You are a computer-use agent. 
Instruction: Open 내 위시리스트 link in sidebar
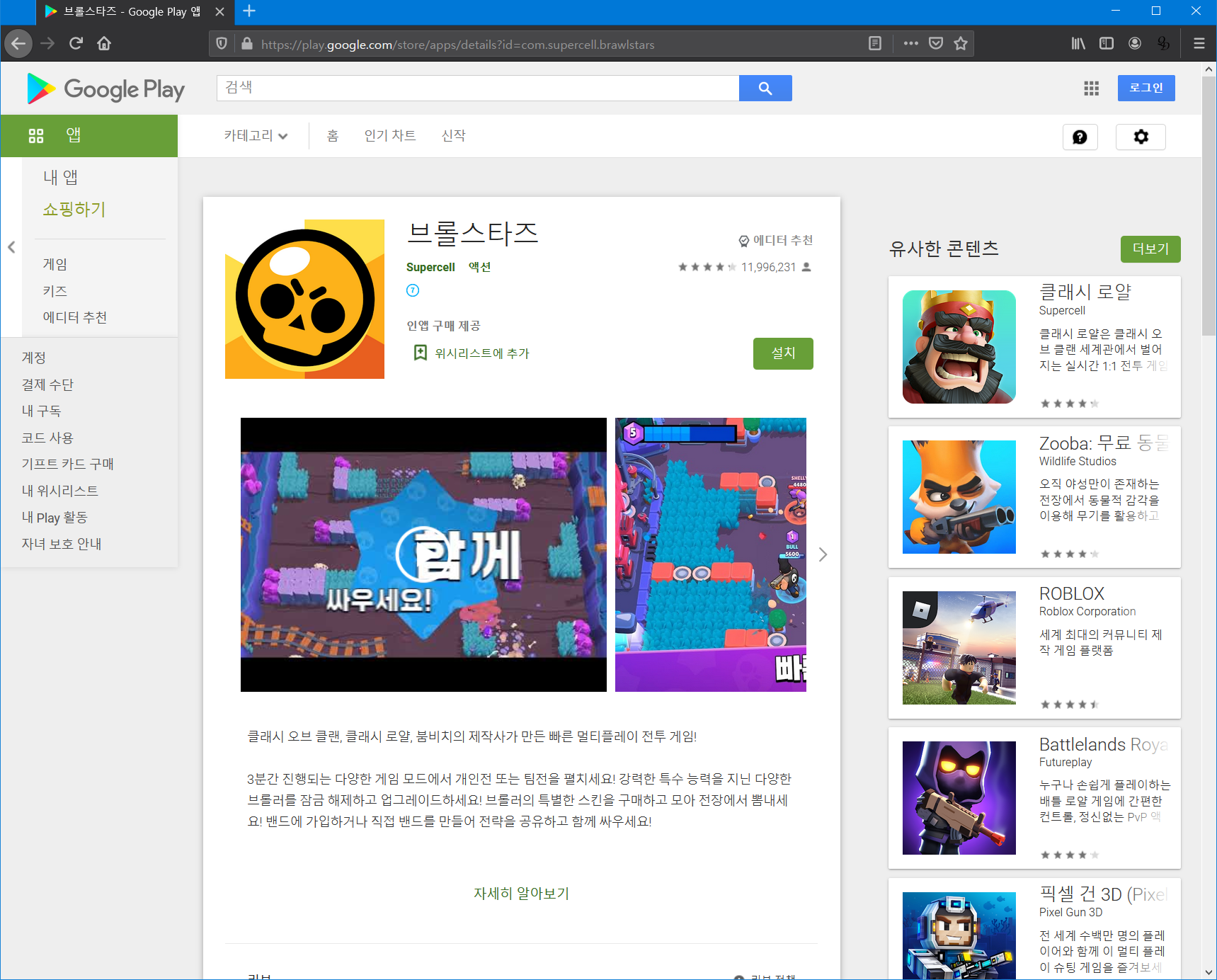(60, 491)
